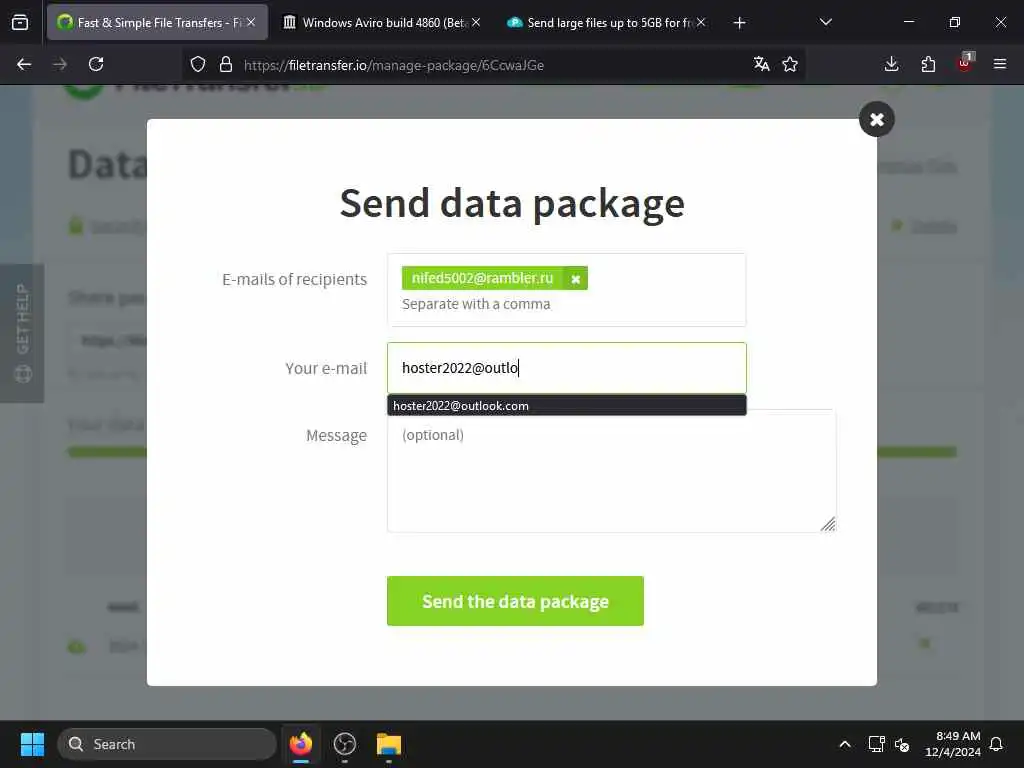Show hidden system tray icons

pos(844,744)
